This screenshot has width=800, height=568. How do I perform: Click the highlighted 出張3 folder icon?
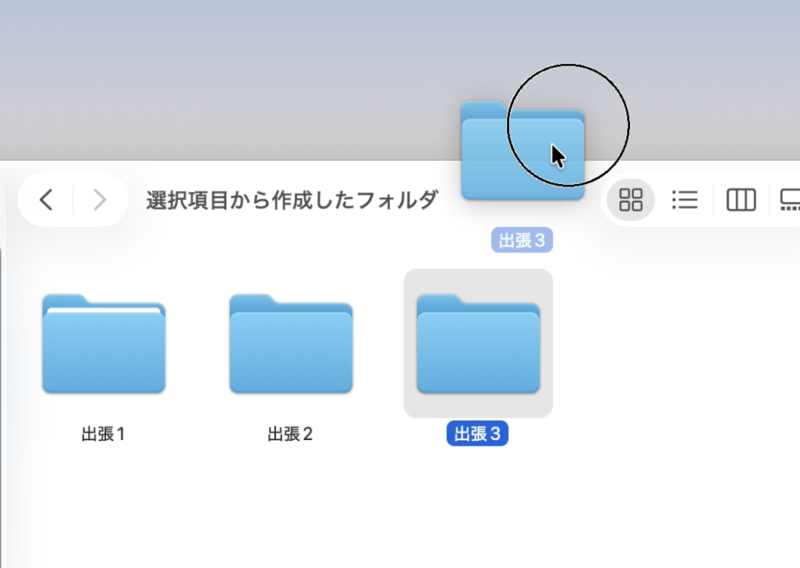click(478, 346)
